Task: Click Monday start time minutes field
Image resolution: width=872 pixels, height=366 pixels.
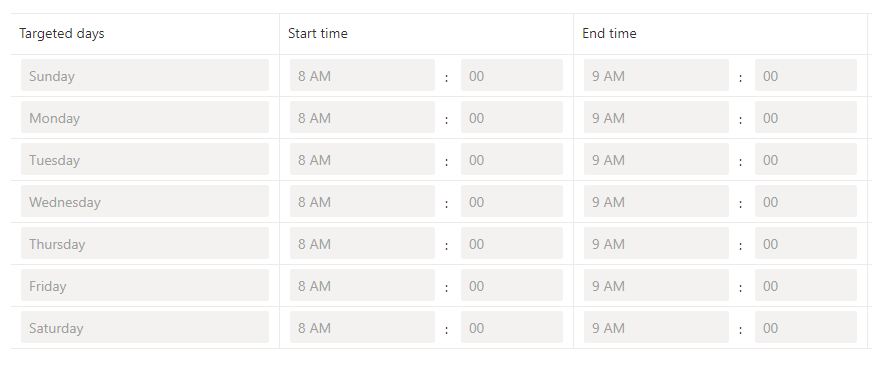Action: (512, 117)
